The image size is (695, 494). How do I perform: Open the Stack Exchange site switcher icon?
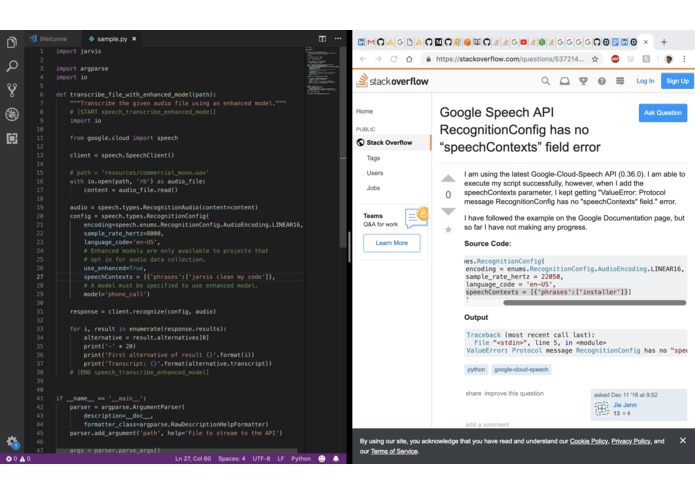tap(620, 81)
